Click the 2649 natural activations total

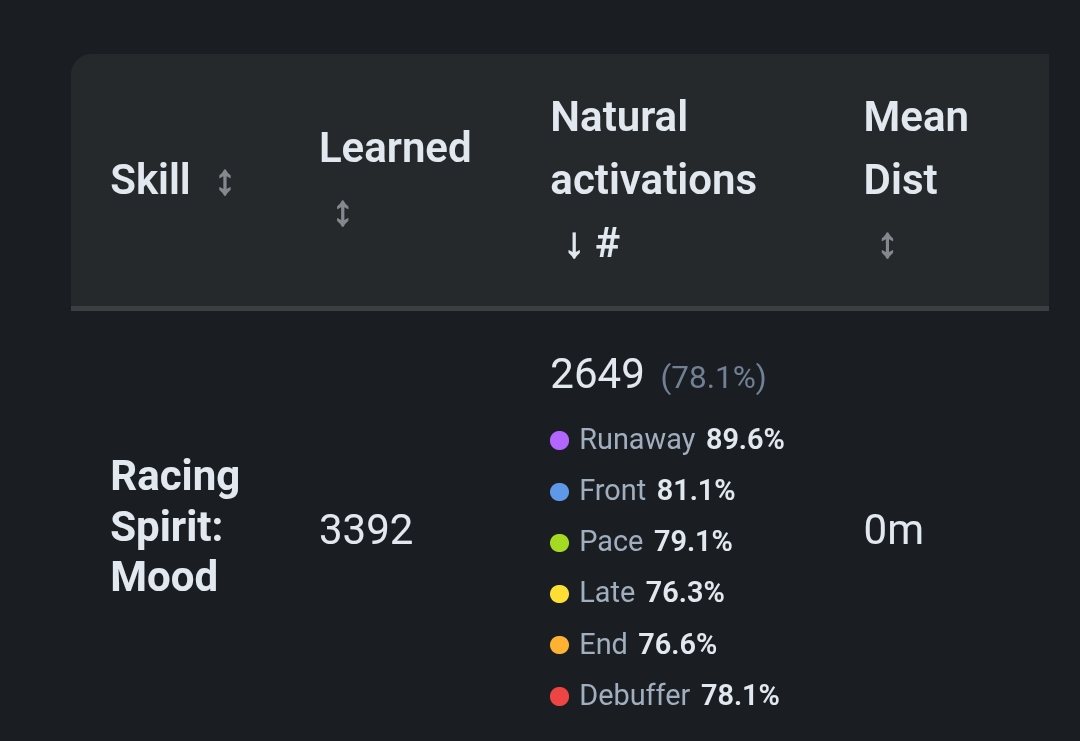[596, 375]
